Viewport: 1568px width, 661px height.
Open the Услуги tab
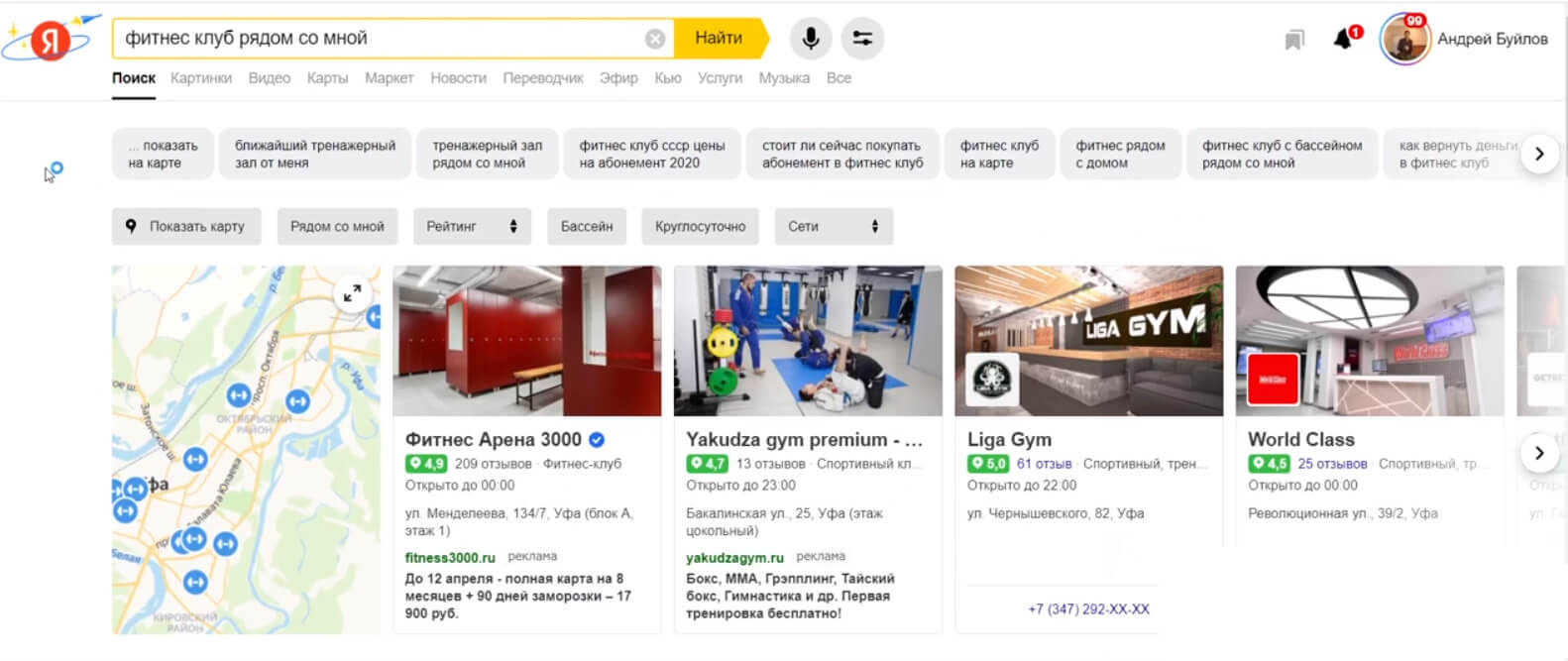[720, 78]
